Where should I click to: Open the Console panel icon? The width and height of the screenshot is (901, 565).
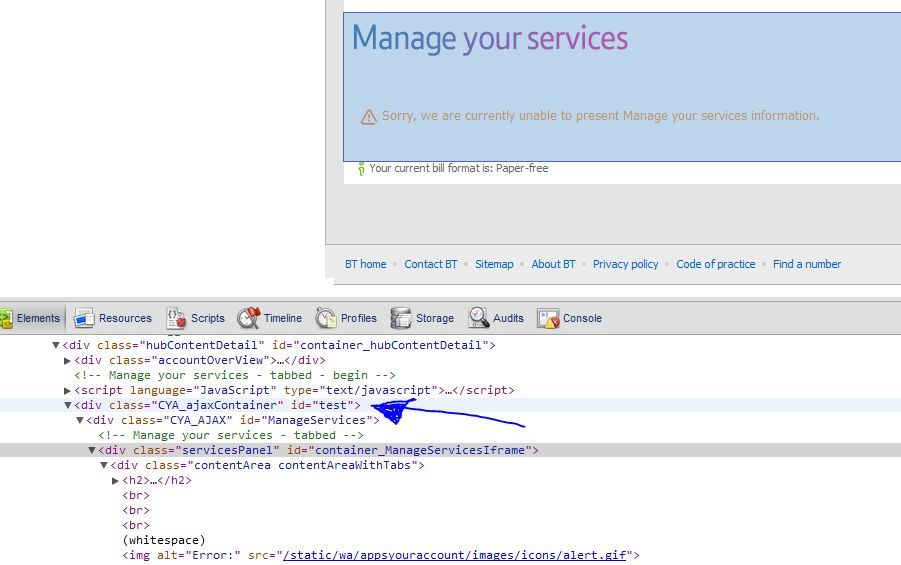(x=548, y=318)
